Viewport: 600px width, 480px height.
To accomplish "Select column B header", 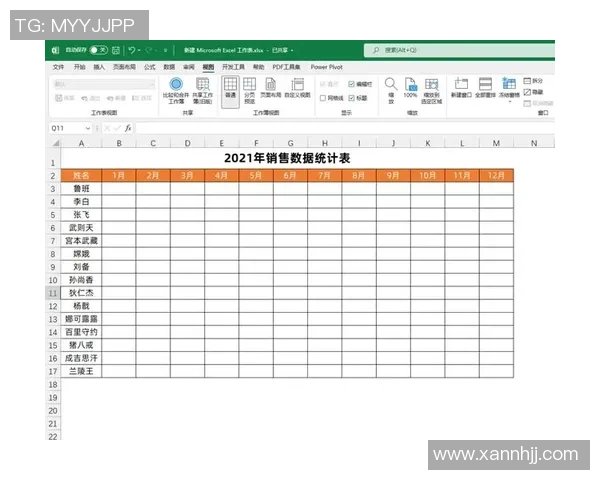I will pos(119,143).
